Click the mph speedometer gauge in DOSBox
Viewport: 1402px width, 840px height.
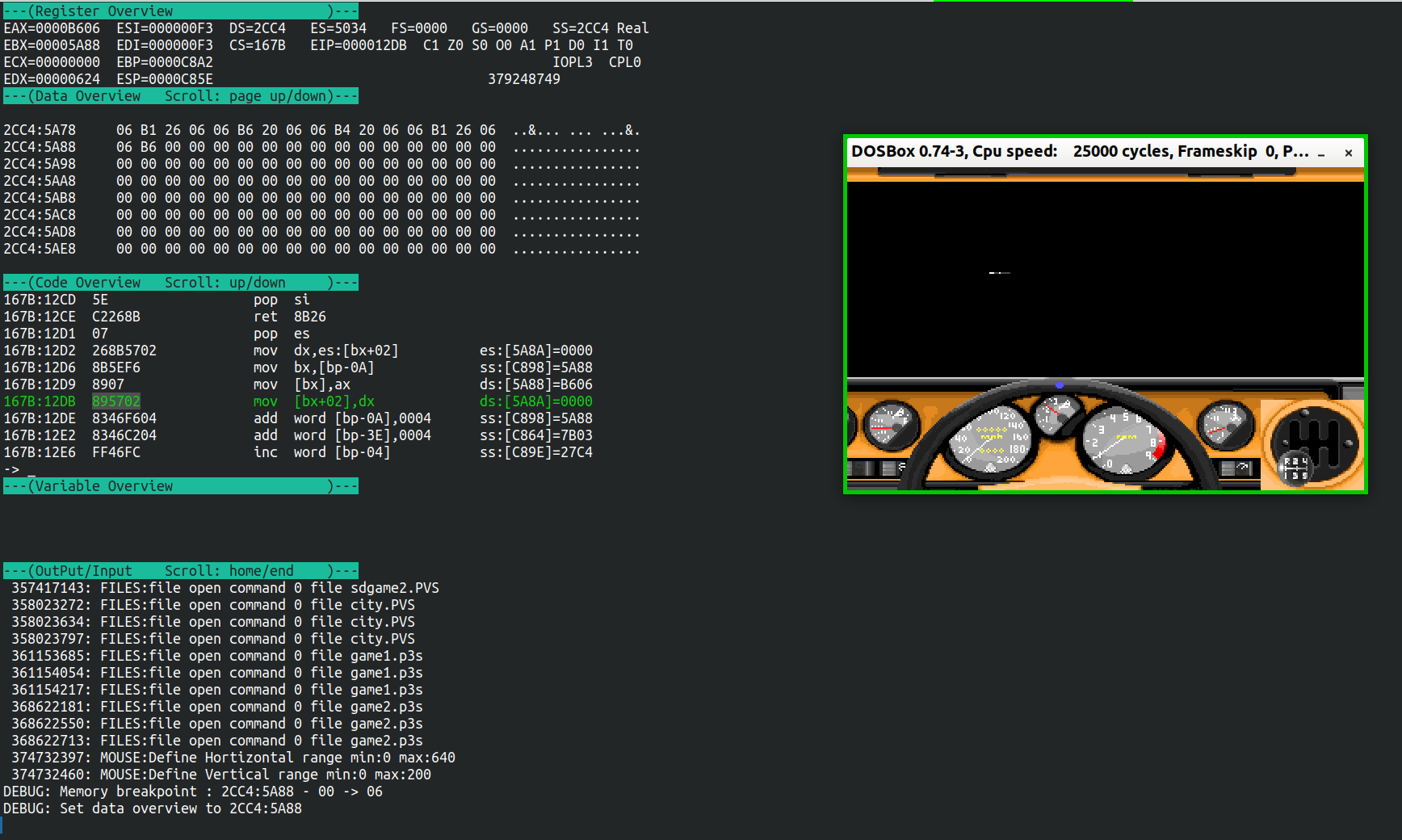click(991, 439)
